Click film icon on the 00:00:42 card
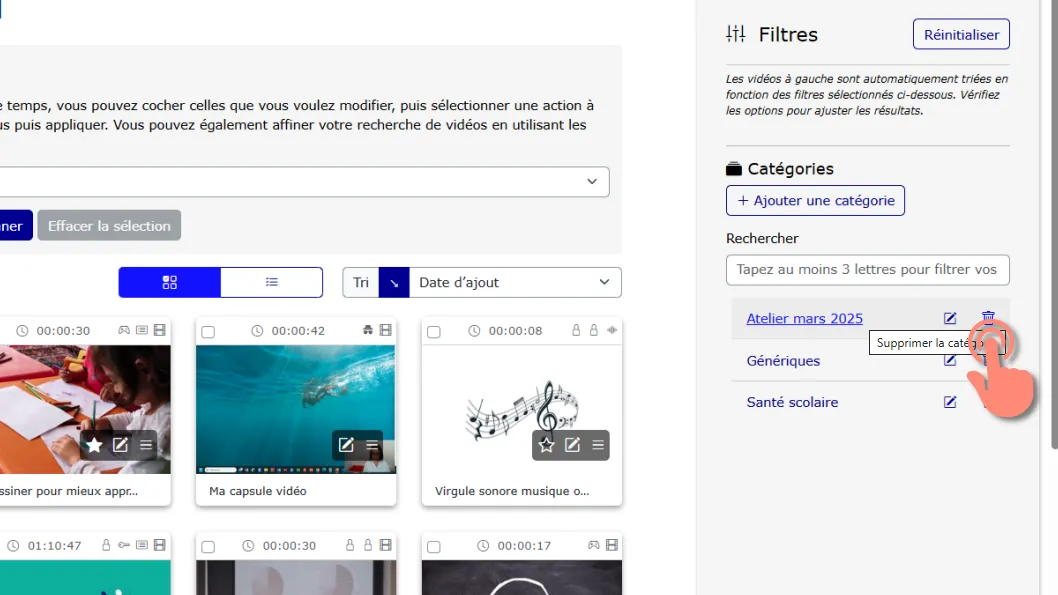1058x595 pixels. coord(386,331)
